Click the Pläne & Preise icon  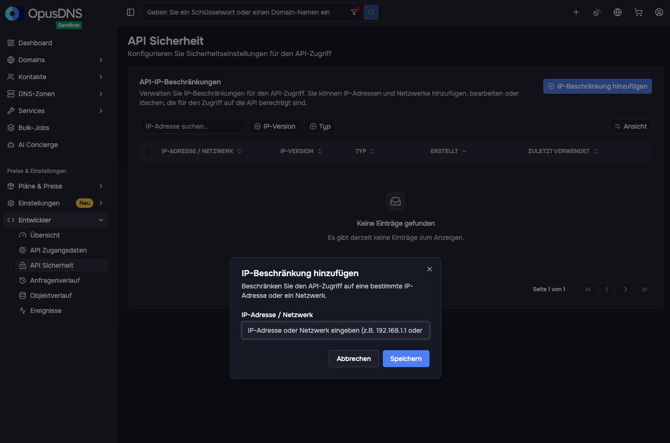(x=11, y=186)
